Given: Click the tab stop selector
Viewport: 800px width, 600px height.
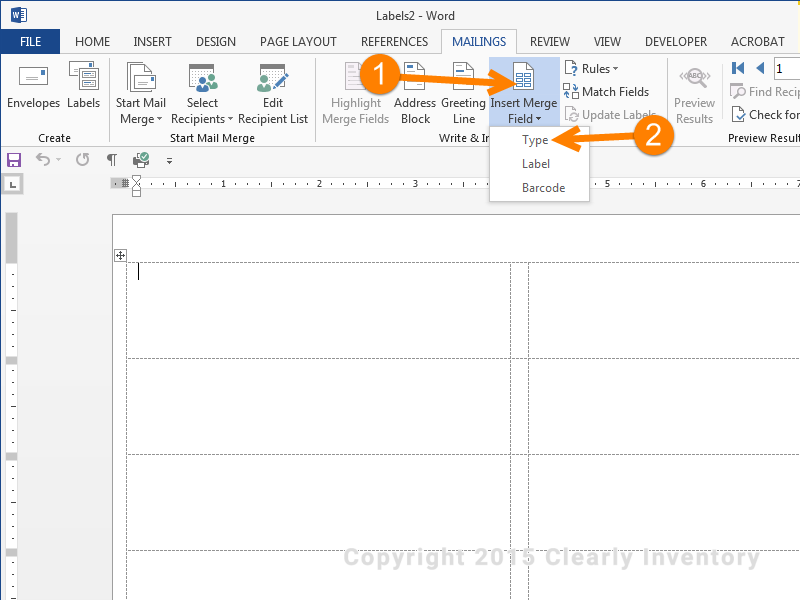Looking at the screenshot, I should pos(13,184).
